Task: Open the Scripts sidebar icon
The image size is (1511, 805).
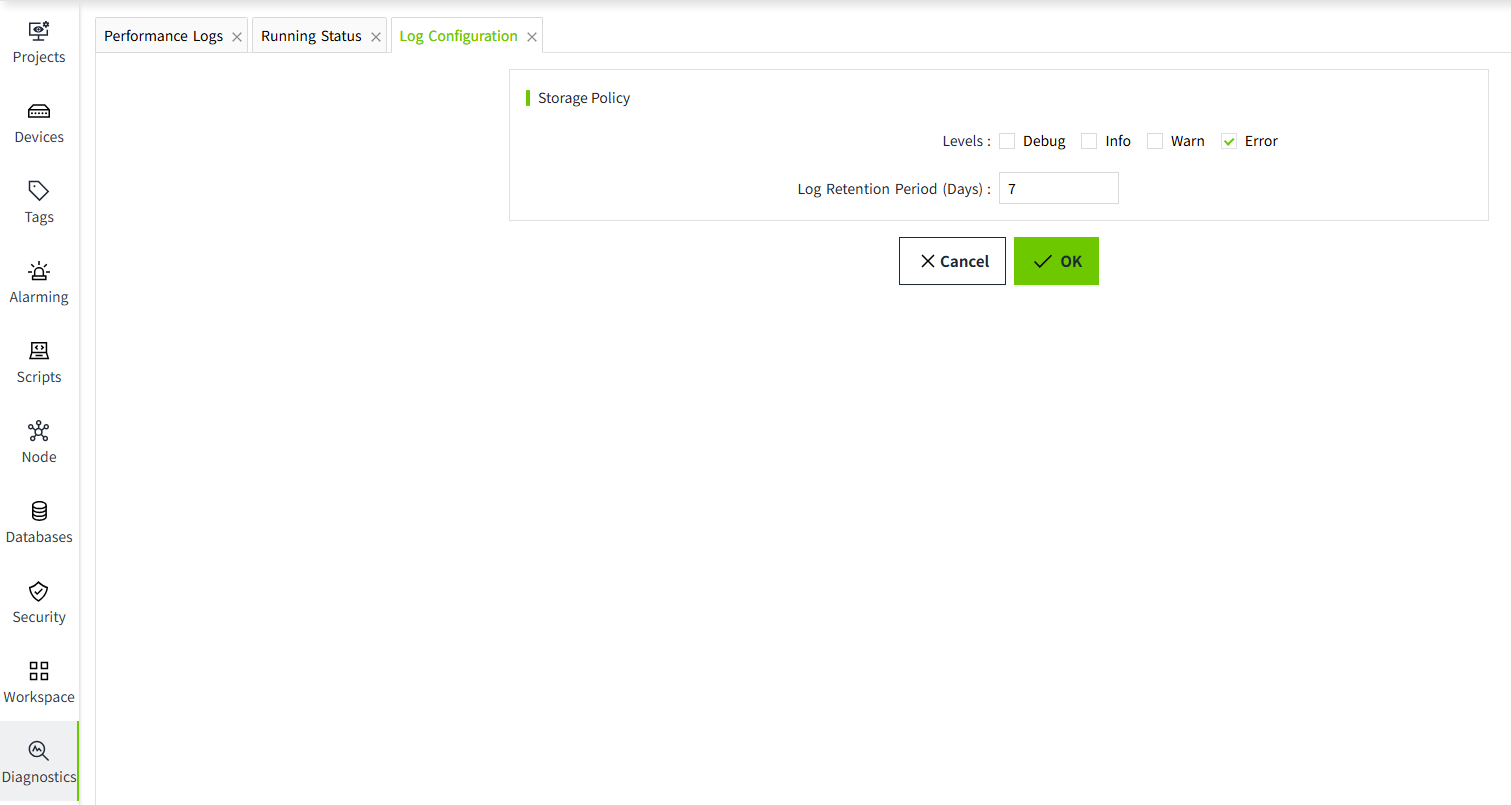Action: tap(39, 351)
